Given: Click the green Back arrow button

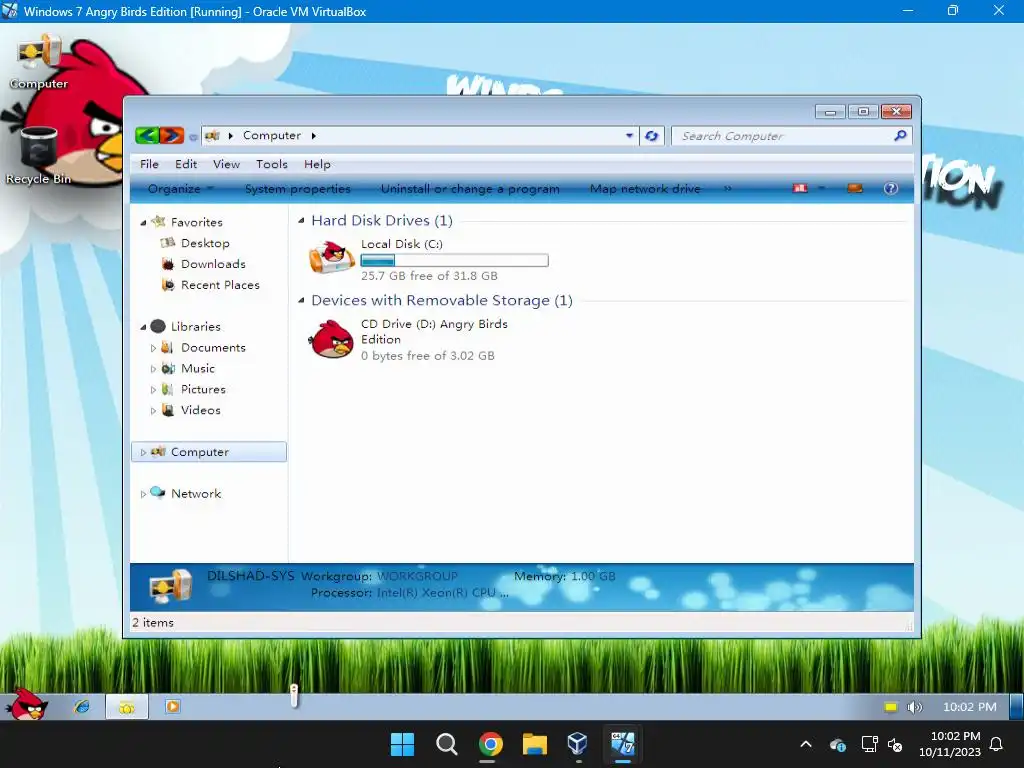Looking at the screenshot, I should pyautogui.click(x=147, y=135).
